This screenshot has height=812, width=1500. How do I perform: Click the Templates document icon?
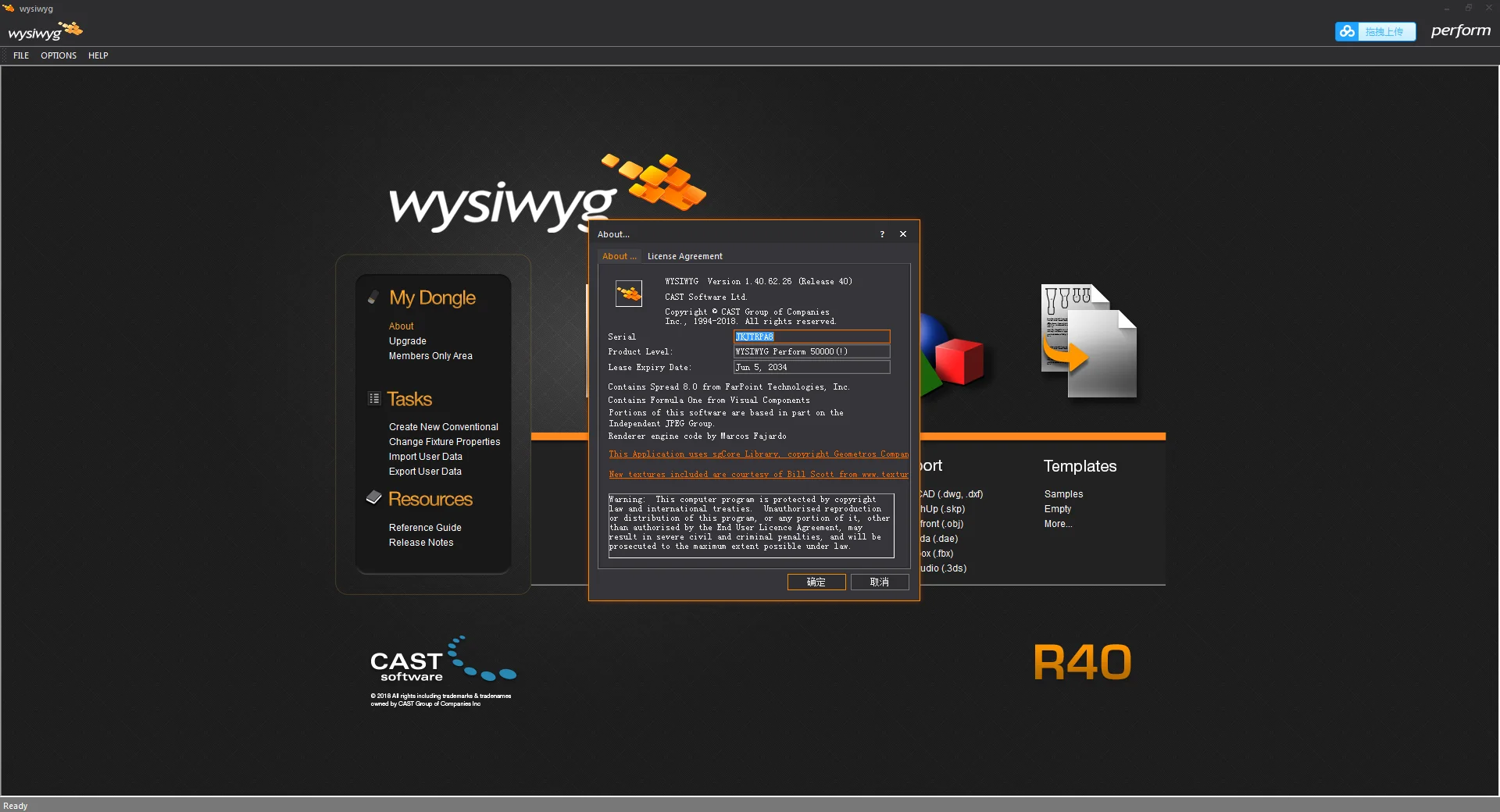[1089, 340]
